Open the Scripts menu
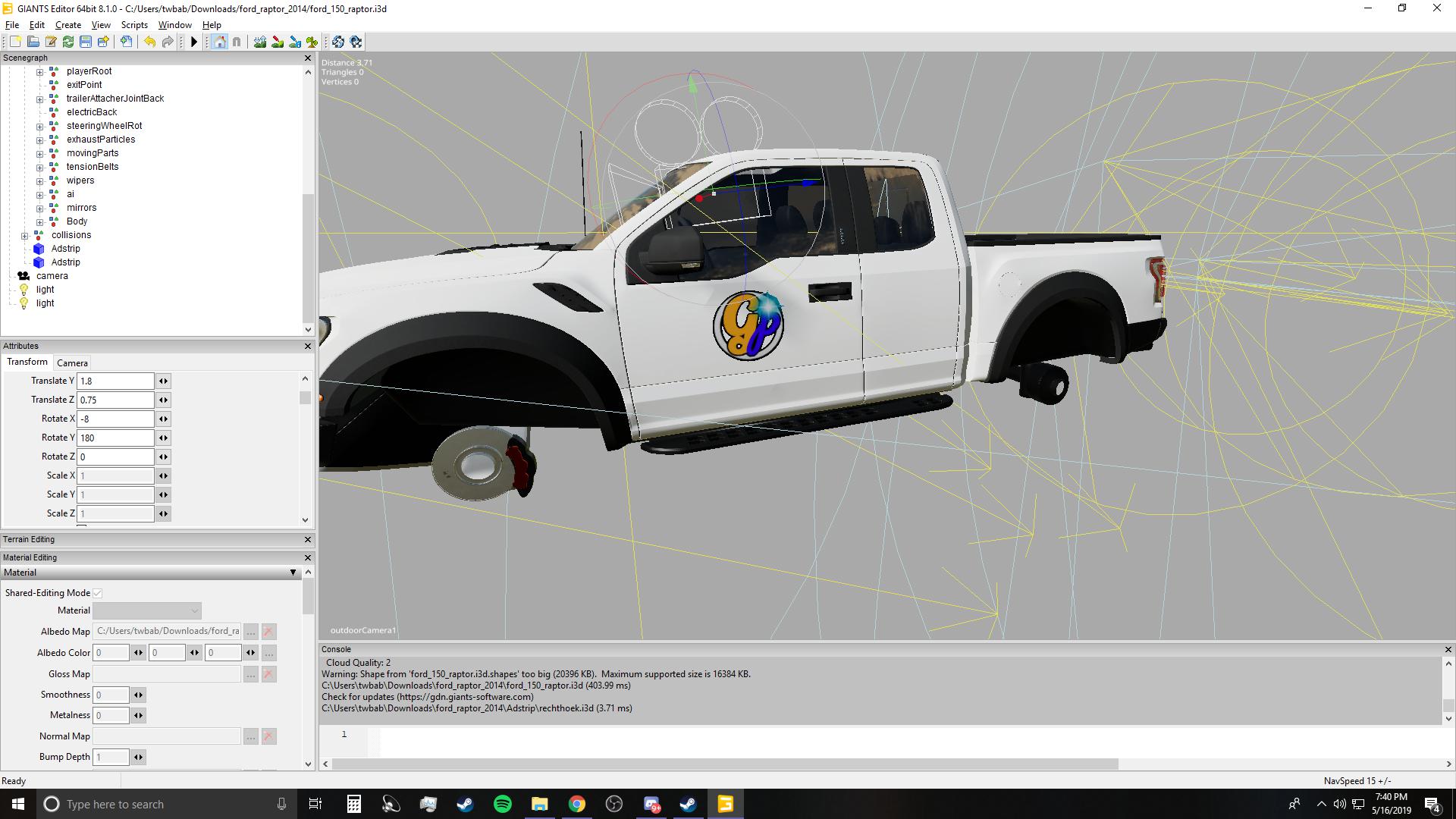Screen dimensions: 1456x819 click(x=134, y=25)
